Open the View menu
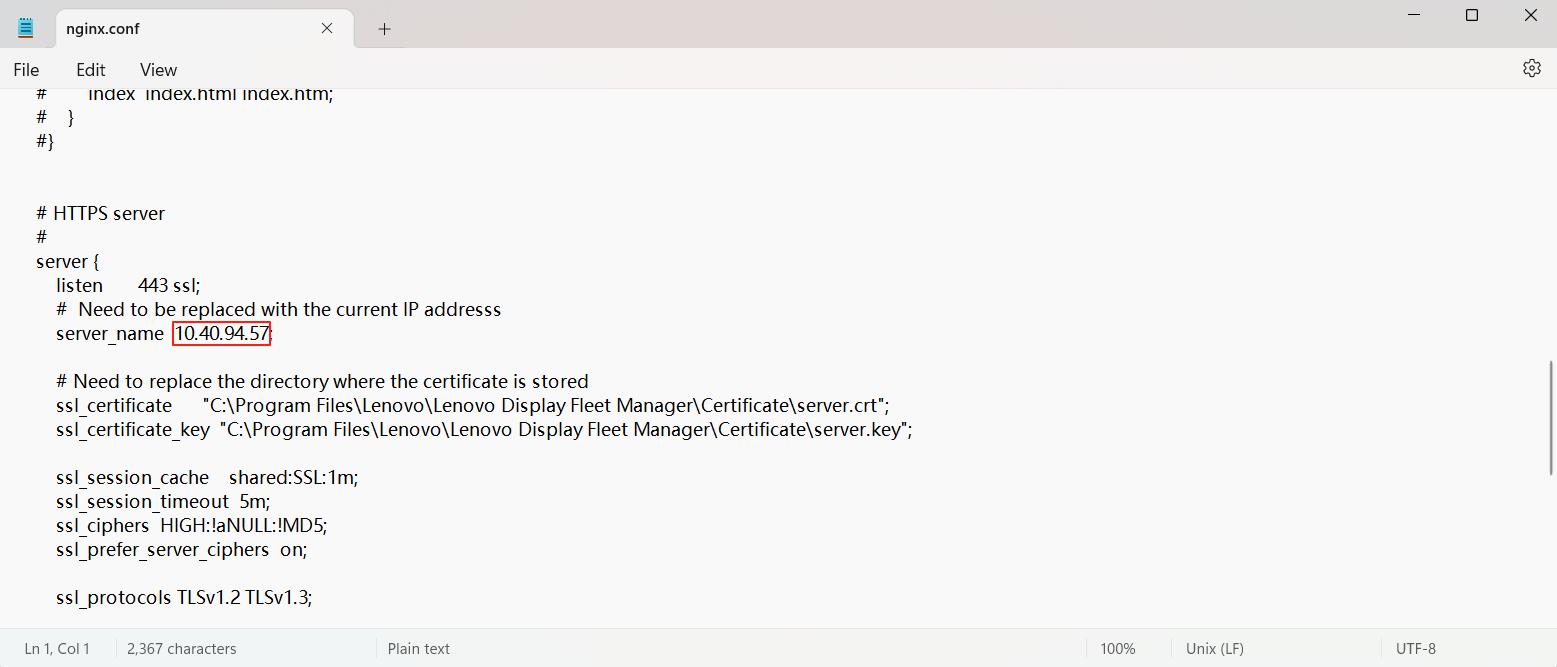The image size is (1557, 667). (x=158, y=69)
